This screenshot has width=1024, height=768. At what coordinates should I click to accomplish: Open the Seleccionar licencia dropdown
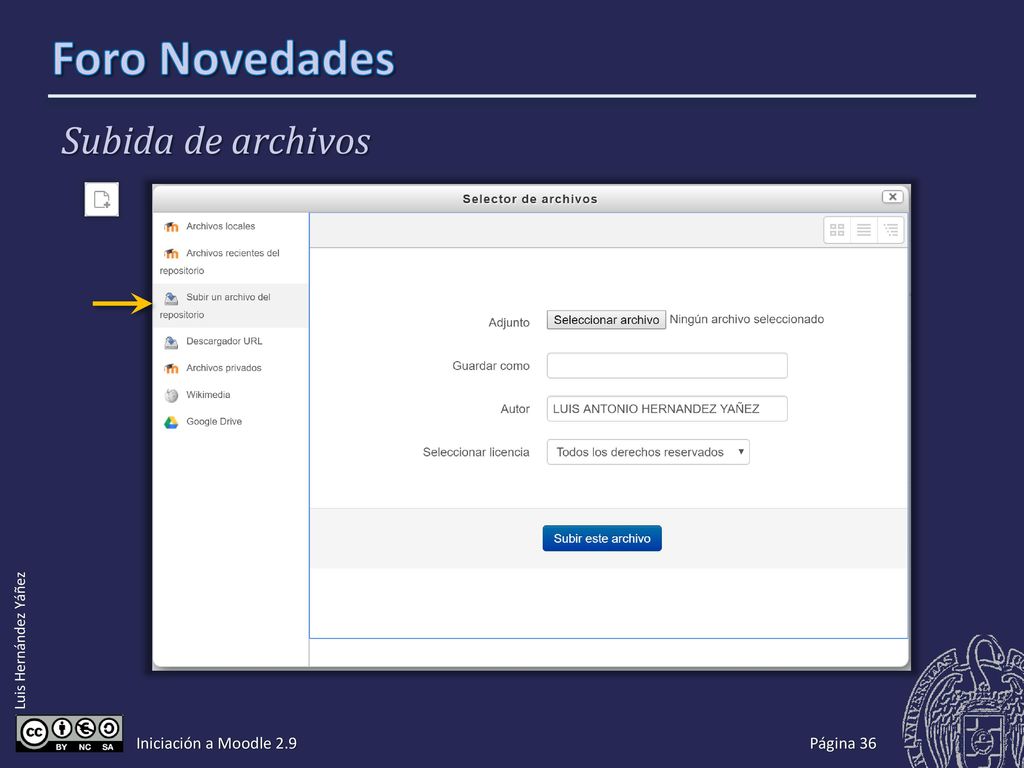(648, 452)
